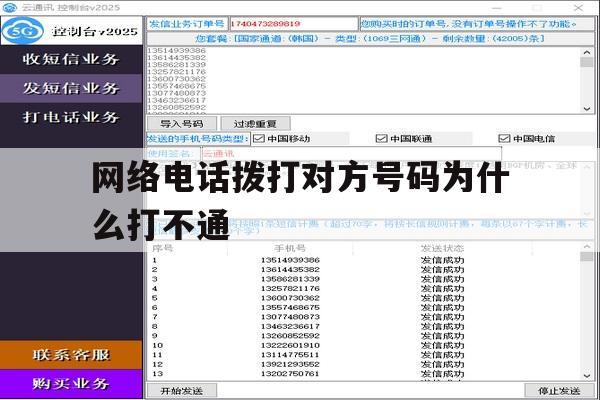The image size is (600, 400).
Task: Select table row with 13202750761
Action: [364, 374]
